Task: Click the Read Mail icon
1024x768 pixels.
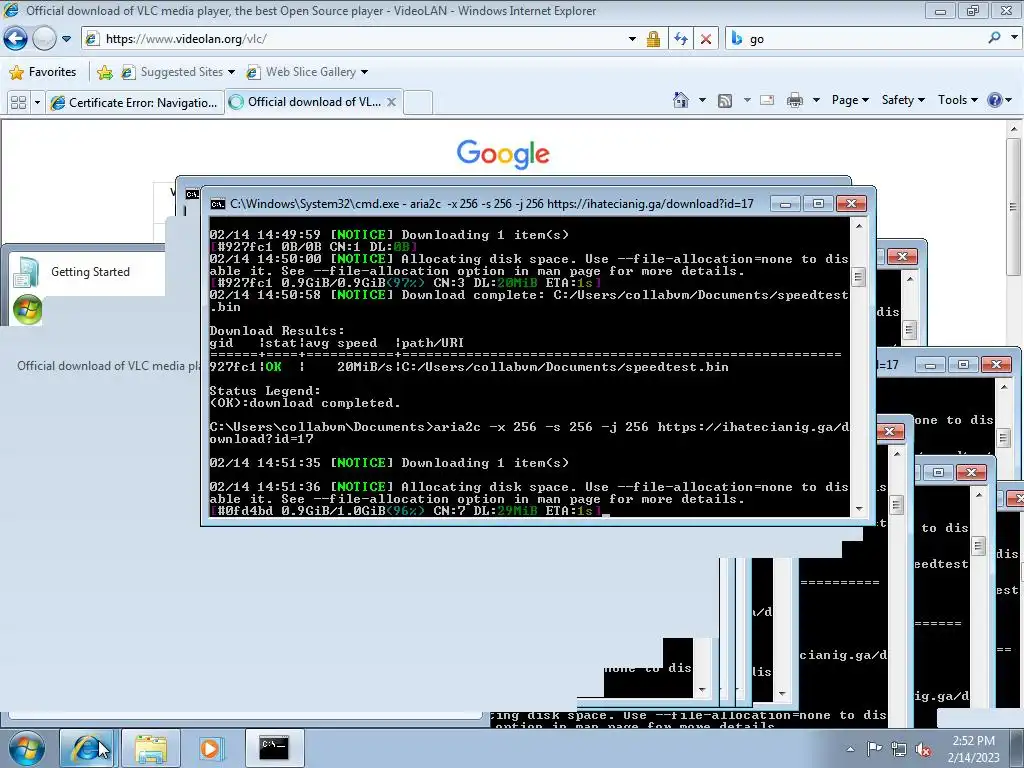Action: pos(767,100)
